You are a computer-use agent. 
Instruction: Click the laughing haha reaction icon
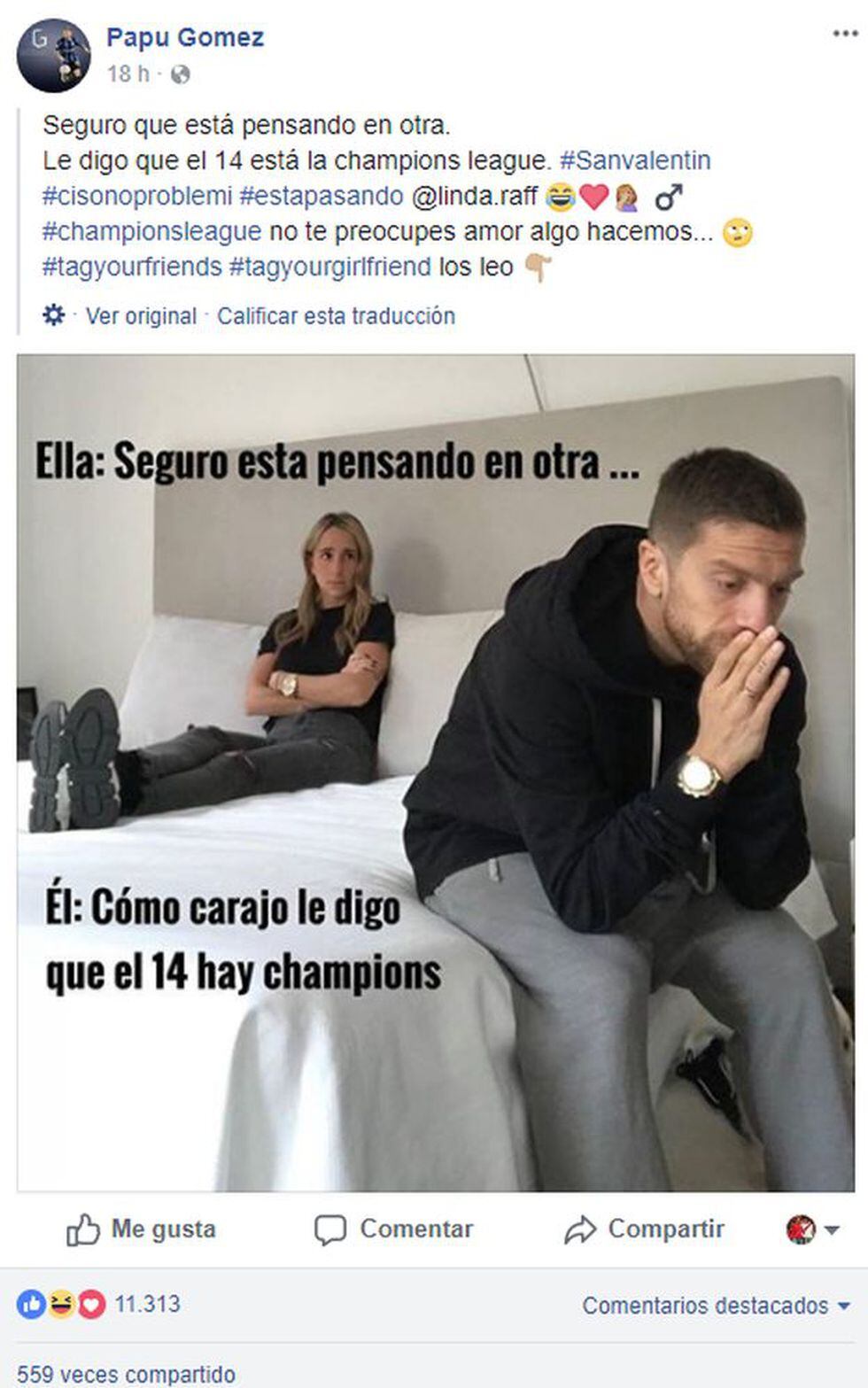click(61, 1304)
